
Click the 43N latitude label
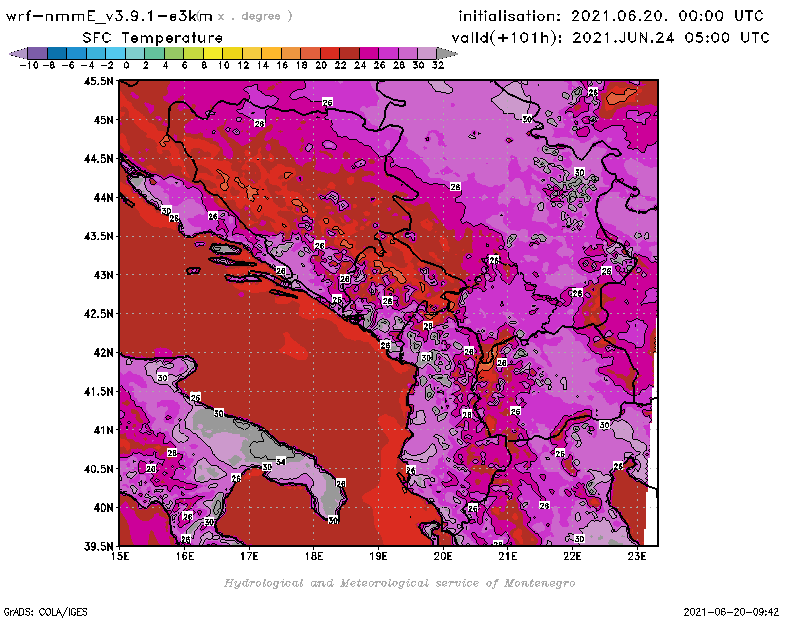[x=103, y=275]
